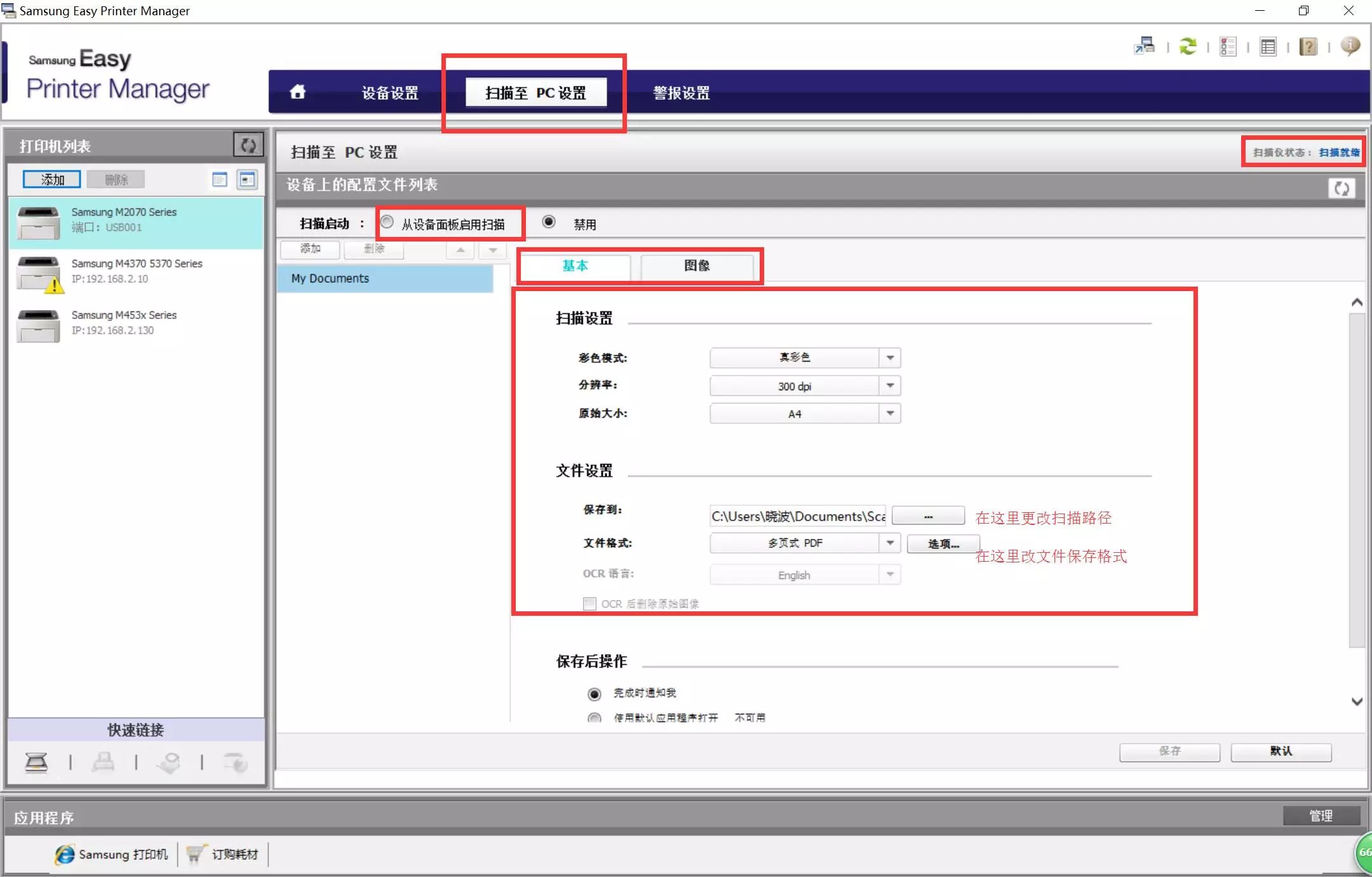Open the 原始大小 dropdown showing A4

click(805, 414)
